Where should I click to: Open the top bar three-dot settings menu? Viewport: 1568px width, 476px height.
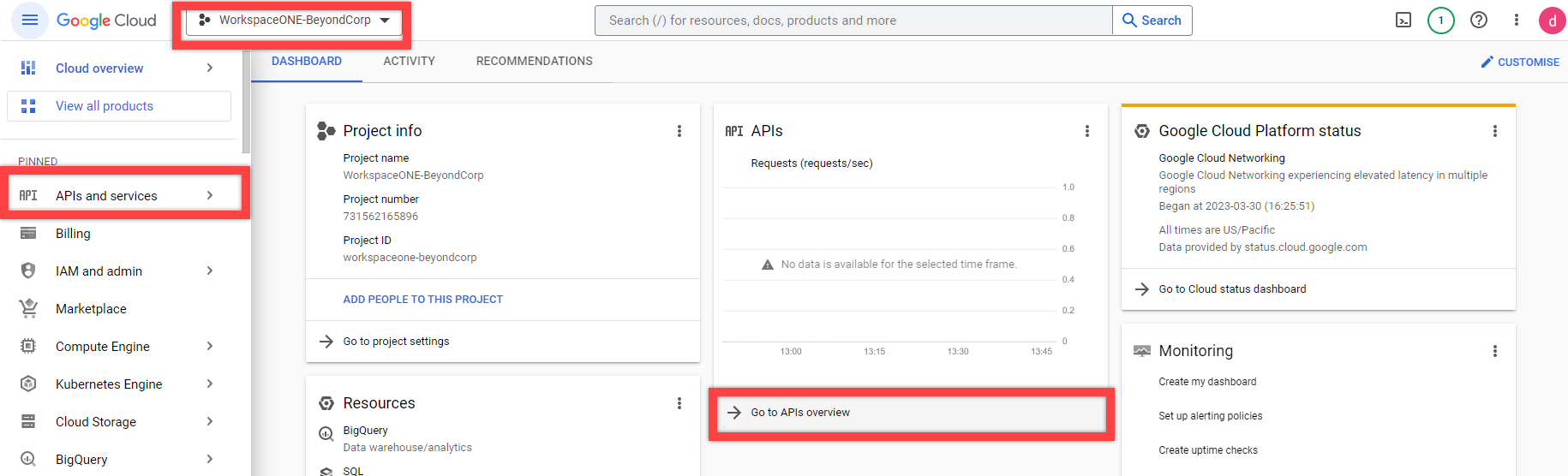(1516, 21)
